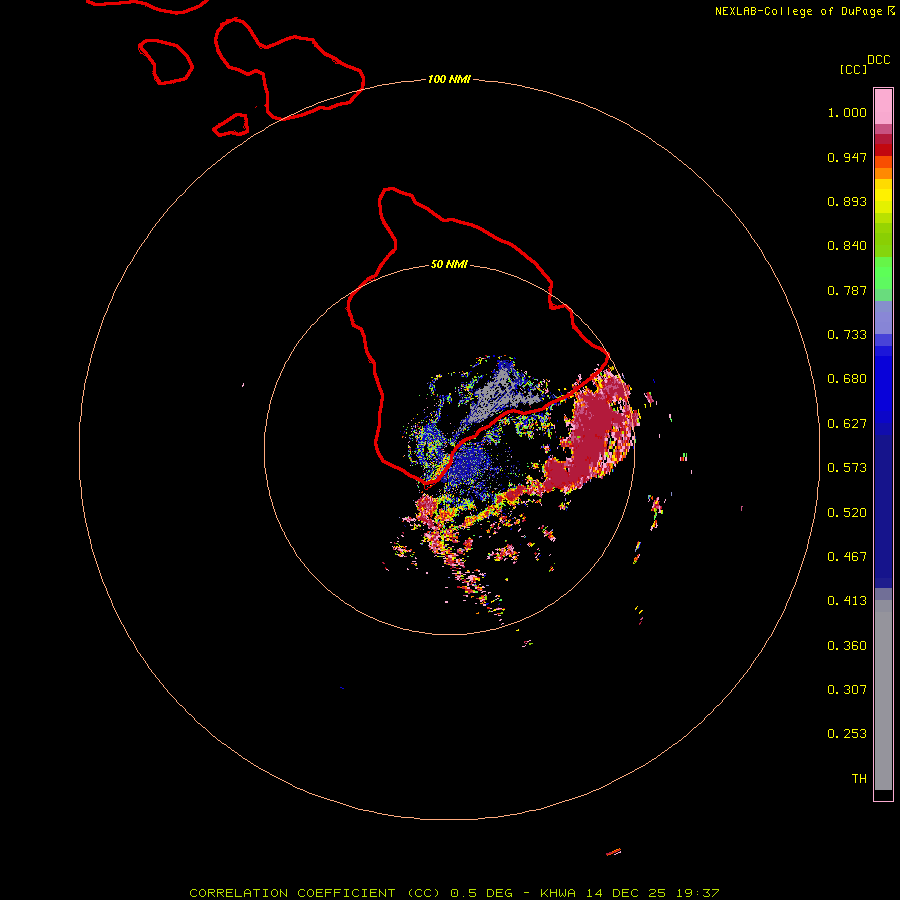Select the 0.680 scale value

pos(847,379)
